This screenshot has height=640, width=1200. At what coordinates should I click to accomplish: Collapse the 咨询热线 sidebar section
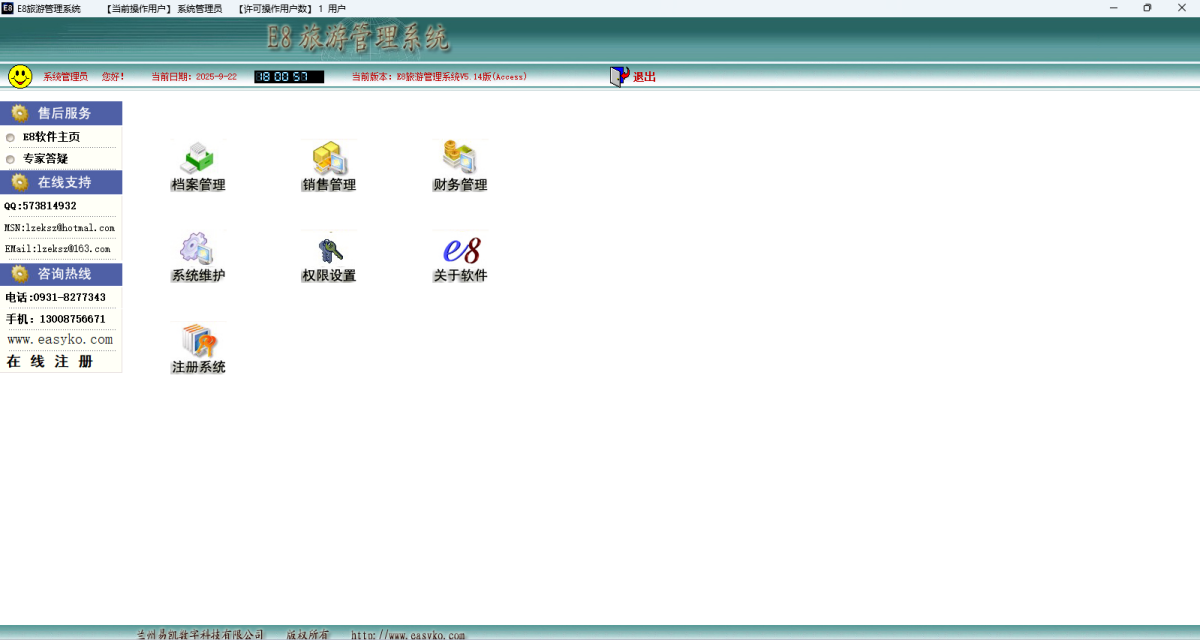[x=61, y=273]
